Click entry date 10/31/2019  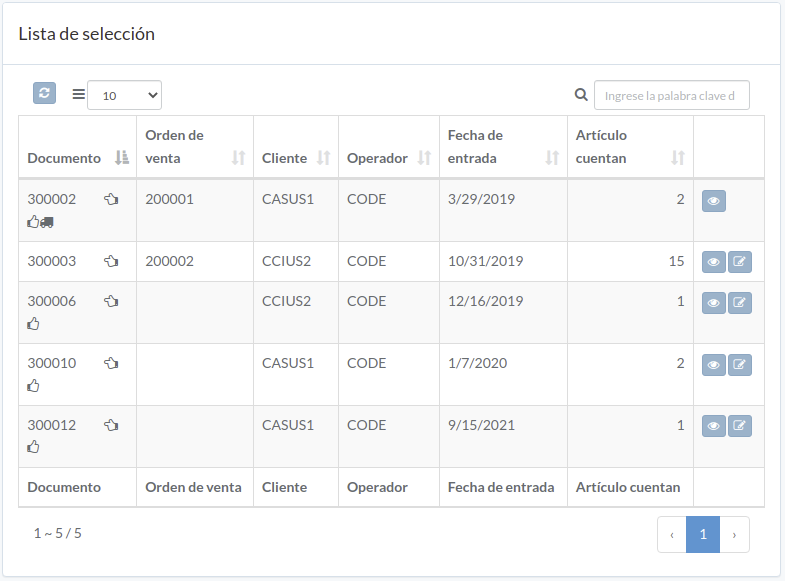point(485,261)
